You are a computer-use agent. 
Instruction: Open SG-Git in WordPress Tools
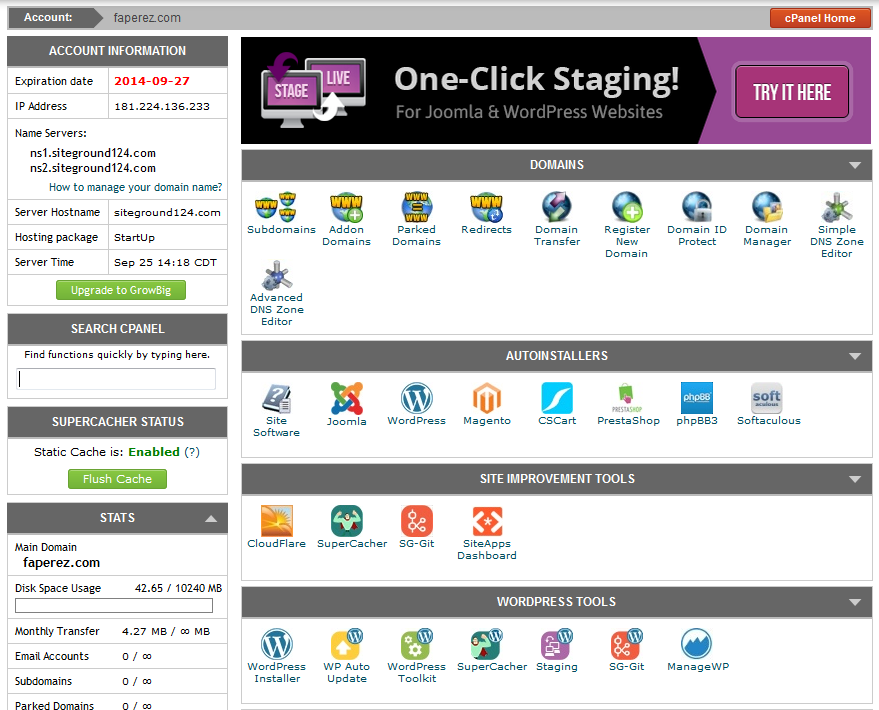[627, 651]
